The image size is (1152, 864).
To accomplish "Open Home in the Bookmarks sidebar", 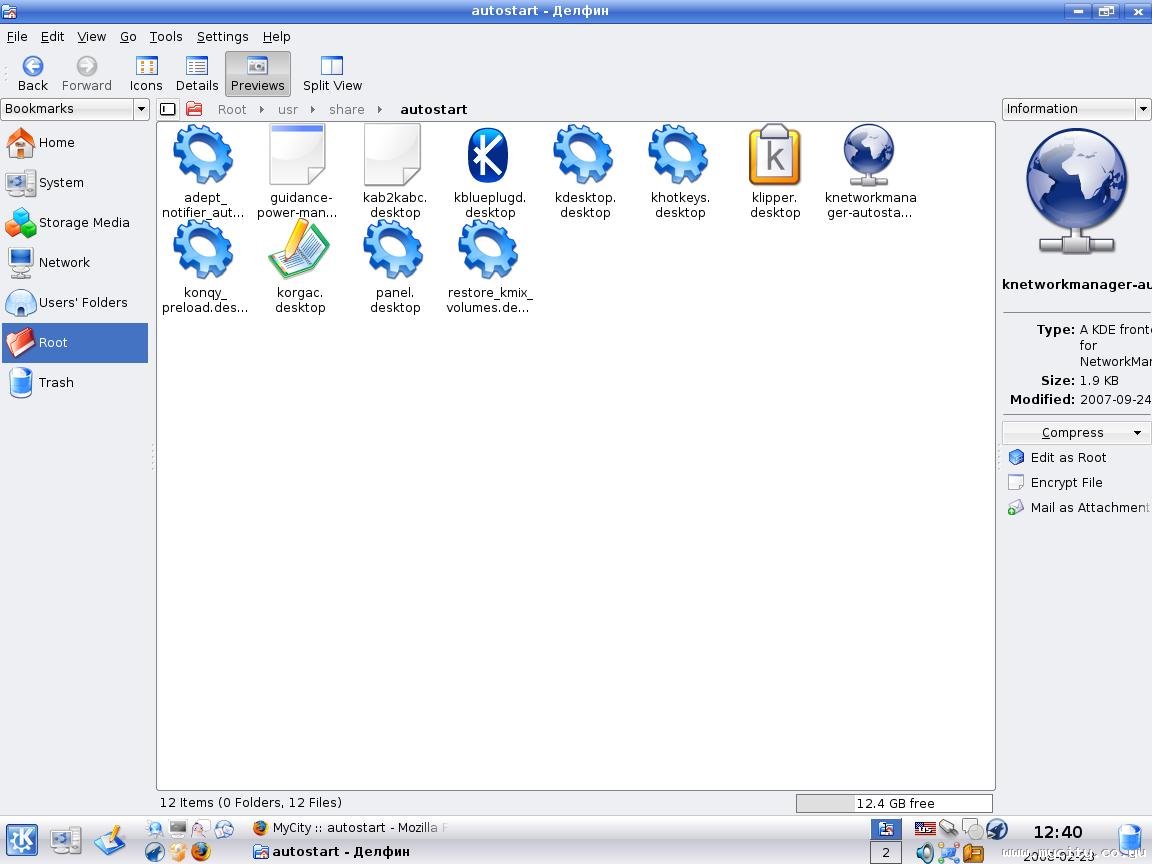I will (75, 143).
